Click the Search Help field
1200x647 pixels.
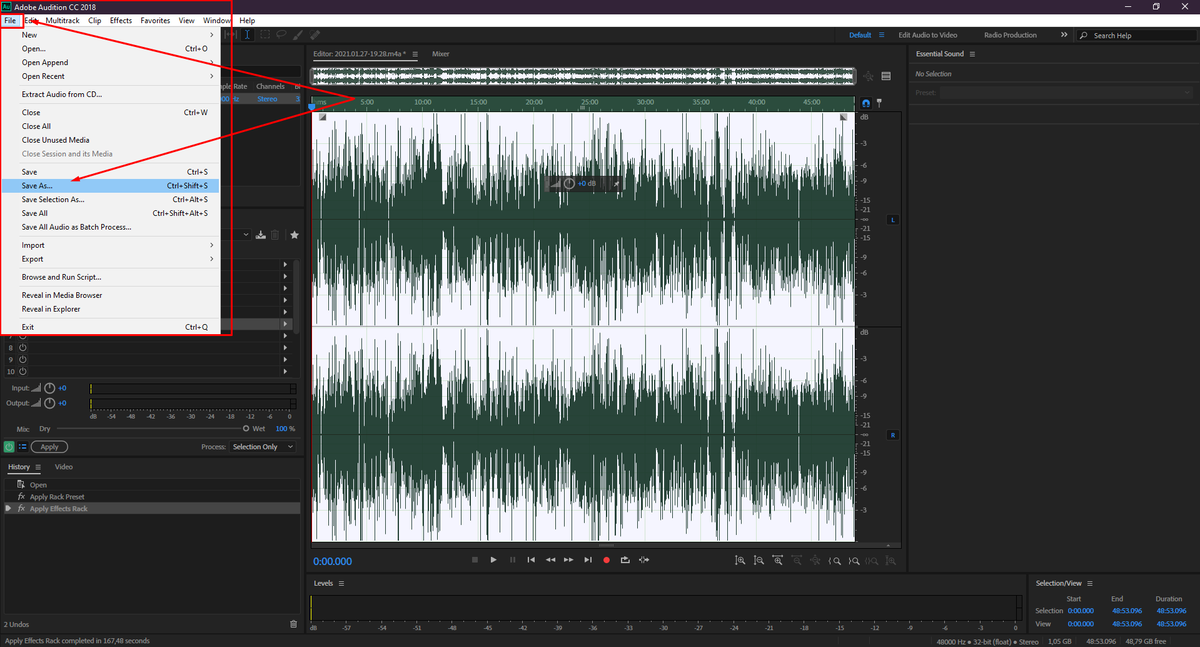(1137, 35)
